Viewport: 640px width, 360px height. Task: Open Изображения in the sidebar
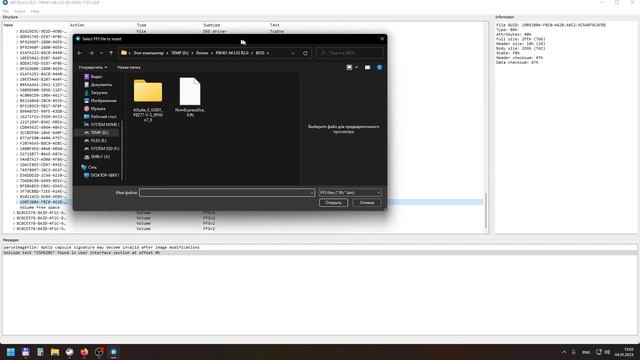pos(104,100)
